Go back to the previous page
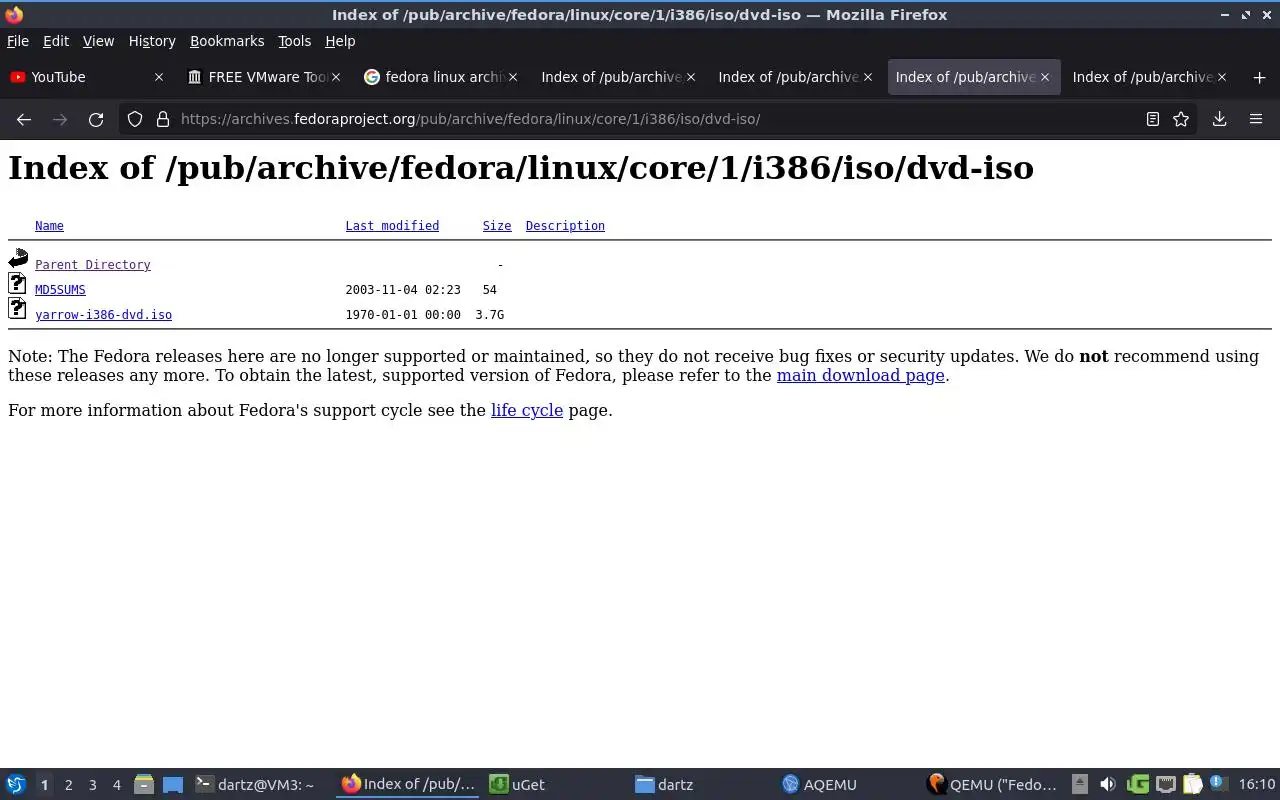1280x800 pixels. (x=24, y=119)
